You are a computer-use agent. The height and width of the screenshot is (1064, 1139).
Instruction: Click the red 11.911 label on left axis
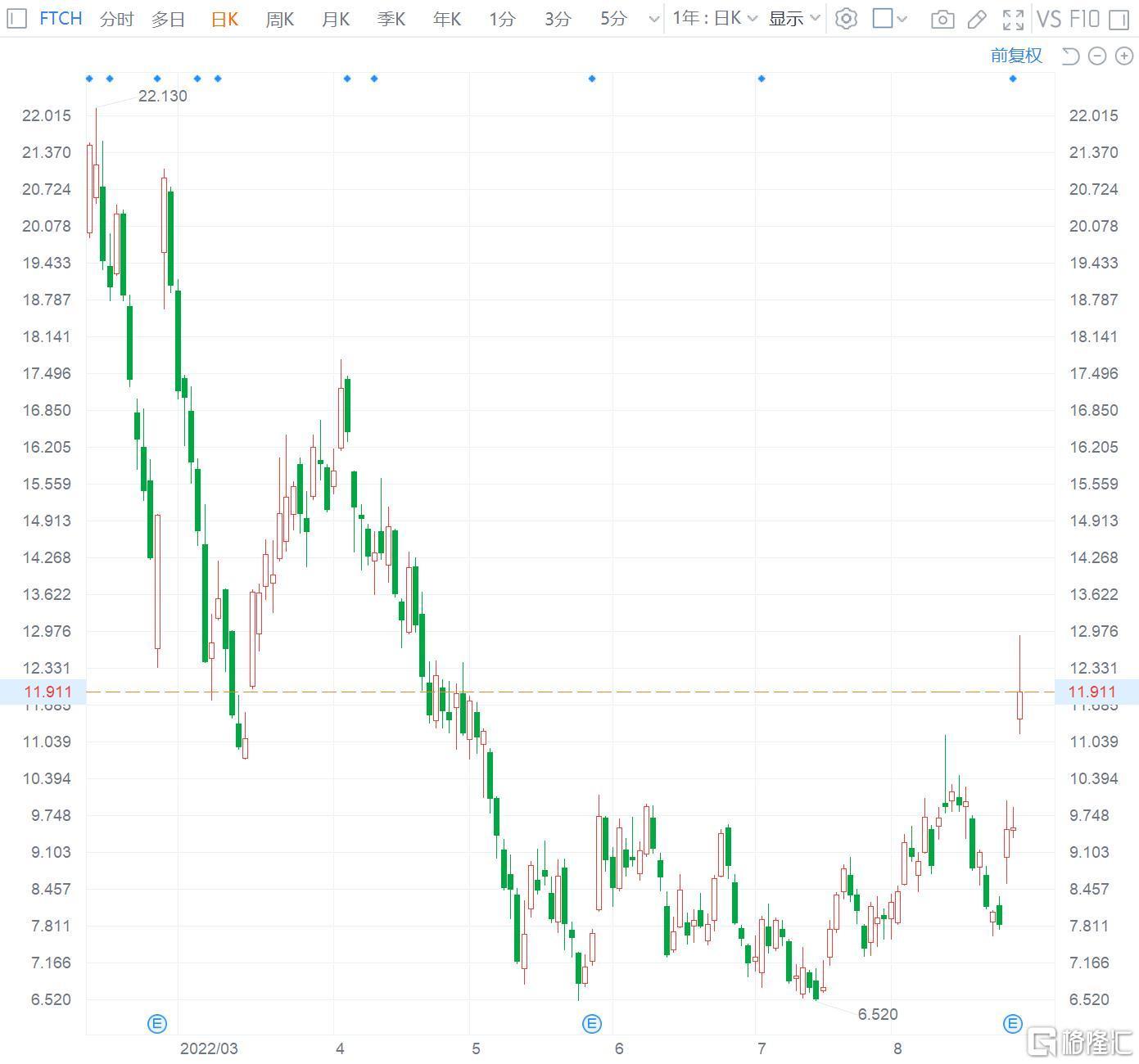[x=47, y=692]
